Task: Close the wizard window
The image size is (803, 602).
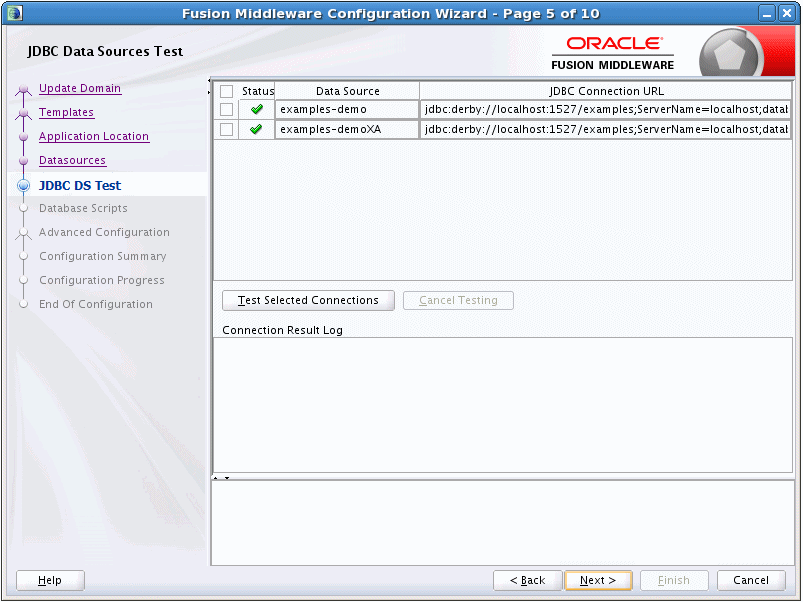Action: (787, 13)
